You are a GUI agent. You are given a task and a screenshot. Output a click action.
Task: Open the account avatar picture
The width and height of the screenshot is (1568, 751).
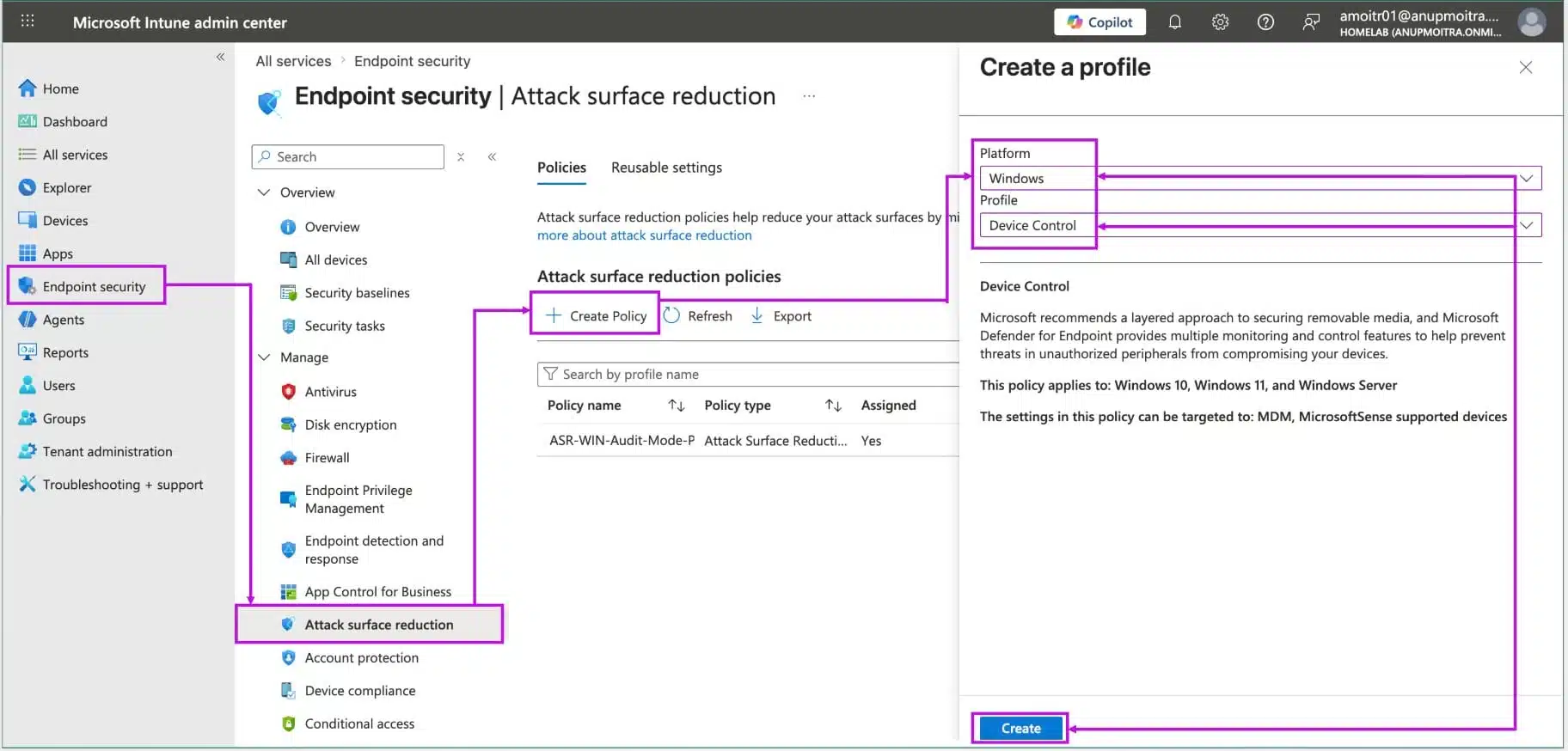tap(1531, 22)
